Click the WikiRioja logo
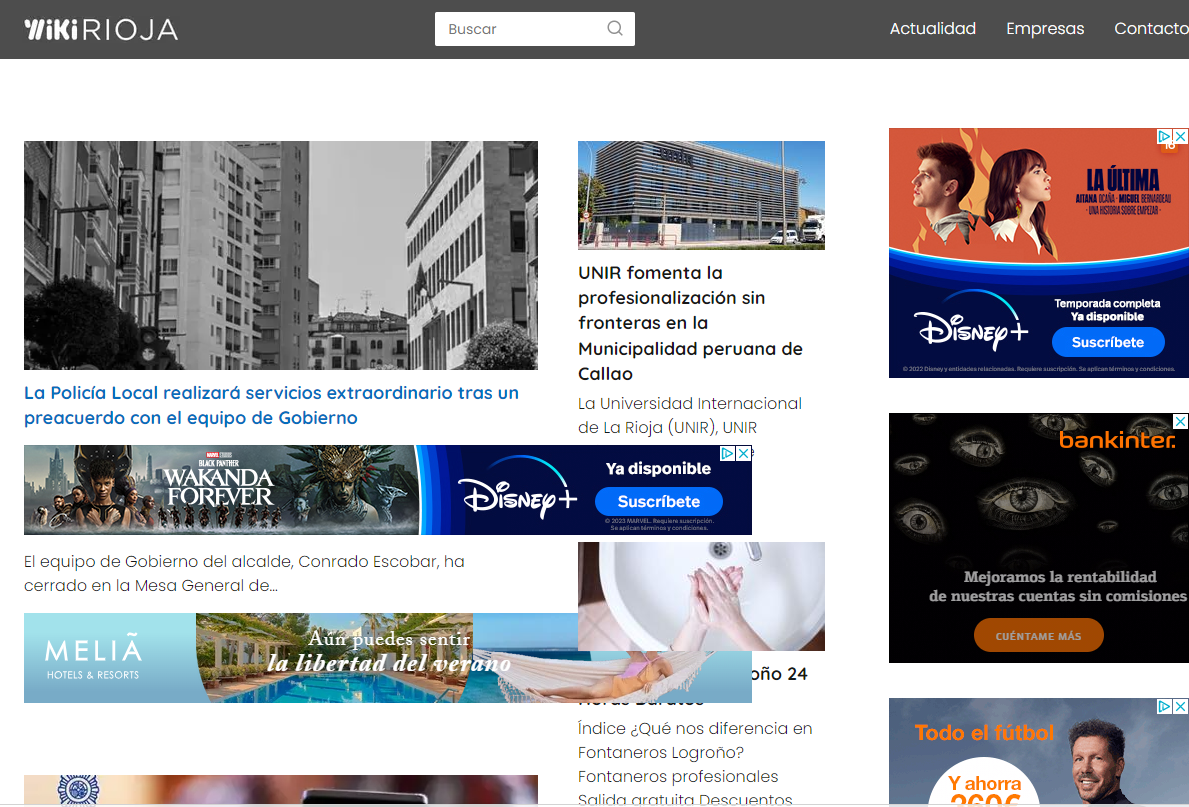1189x807 pixels. pyautogui.click(x=101, y=30)
